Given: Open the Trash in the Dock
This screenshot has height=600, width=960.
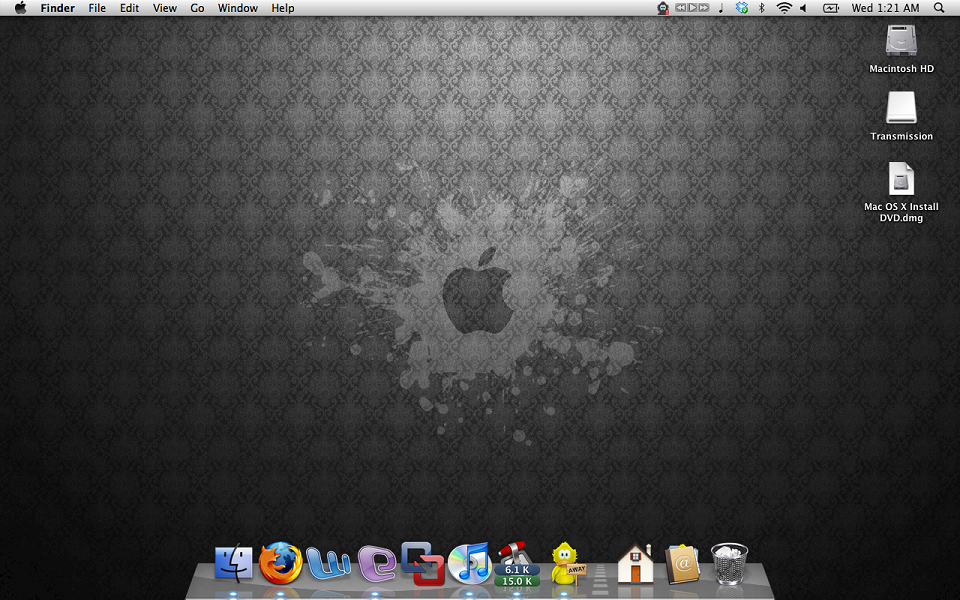Looking at the screenshot, I should tap(729, 564).
